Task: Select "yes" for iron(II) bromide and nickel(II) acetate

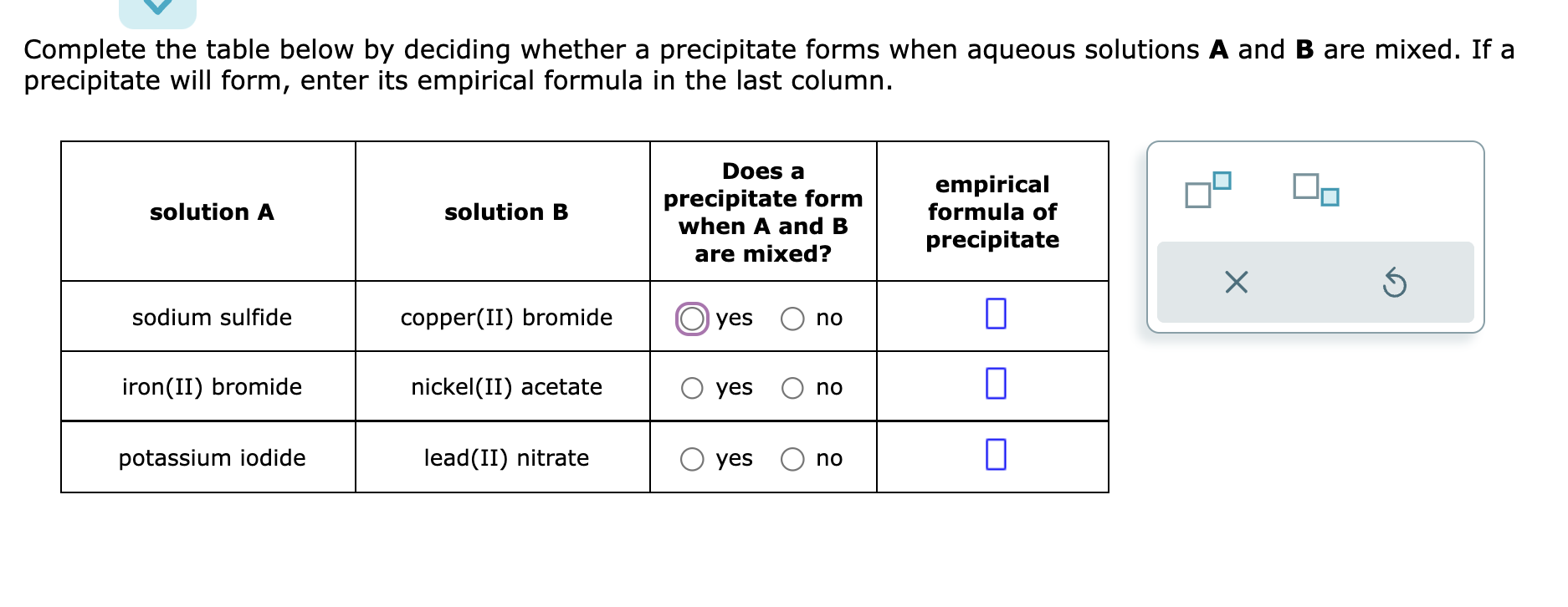Action: click(691, 387)
